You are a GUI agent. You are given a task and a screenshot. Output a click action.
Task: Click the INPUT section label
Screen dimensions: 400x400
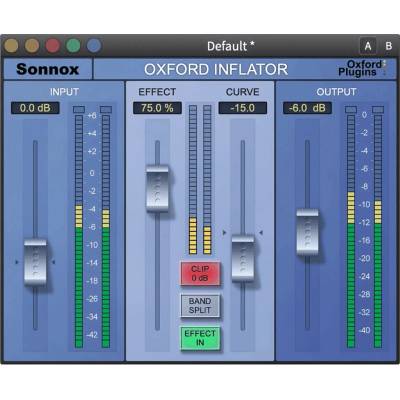[64, 92]
